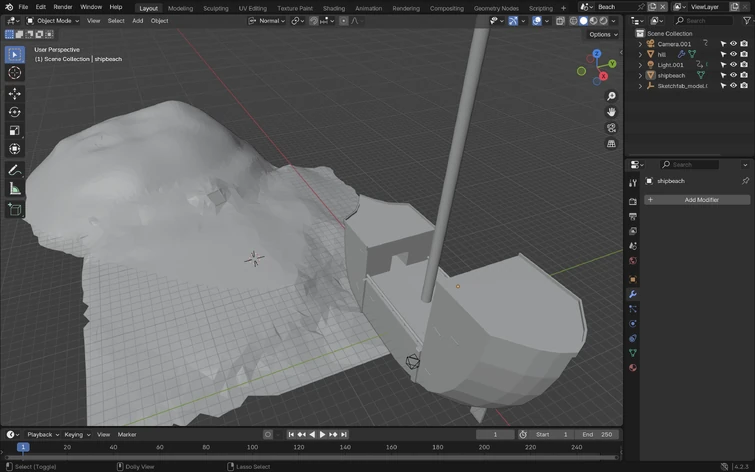Open the Playback popover in the timeline
The height and width of the screenshot is (472, 755).
[41, 434]
